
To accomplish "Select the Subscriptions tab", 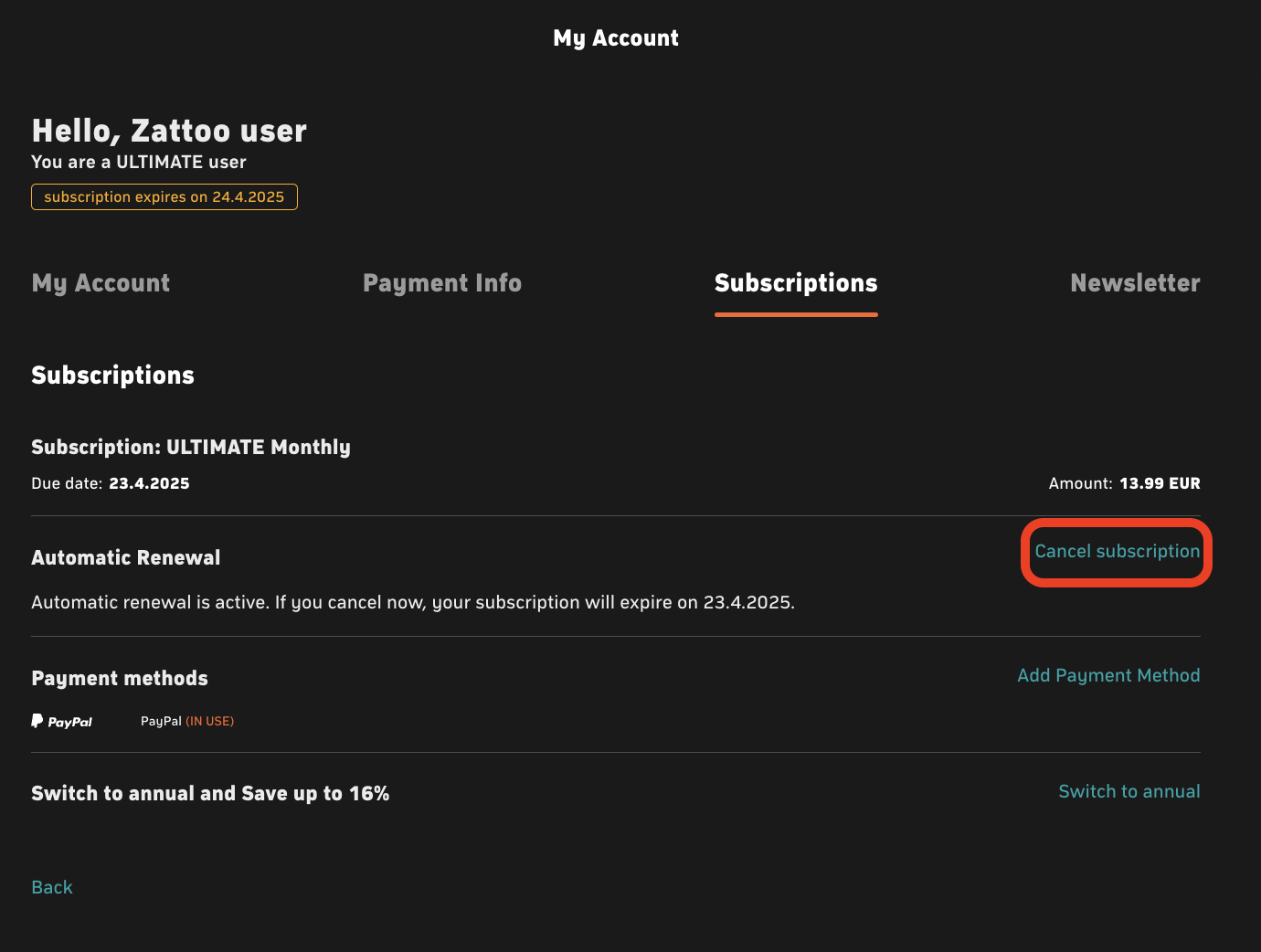I will (796, 283).
